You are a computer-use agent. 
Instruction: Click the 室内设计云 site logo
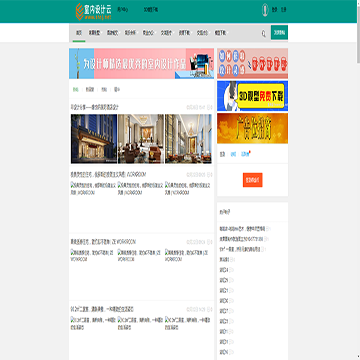click(93, 11)
